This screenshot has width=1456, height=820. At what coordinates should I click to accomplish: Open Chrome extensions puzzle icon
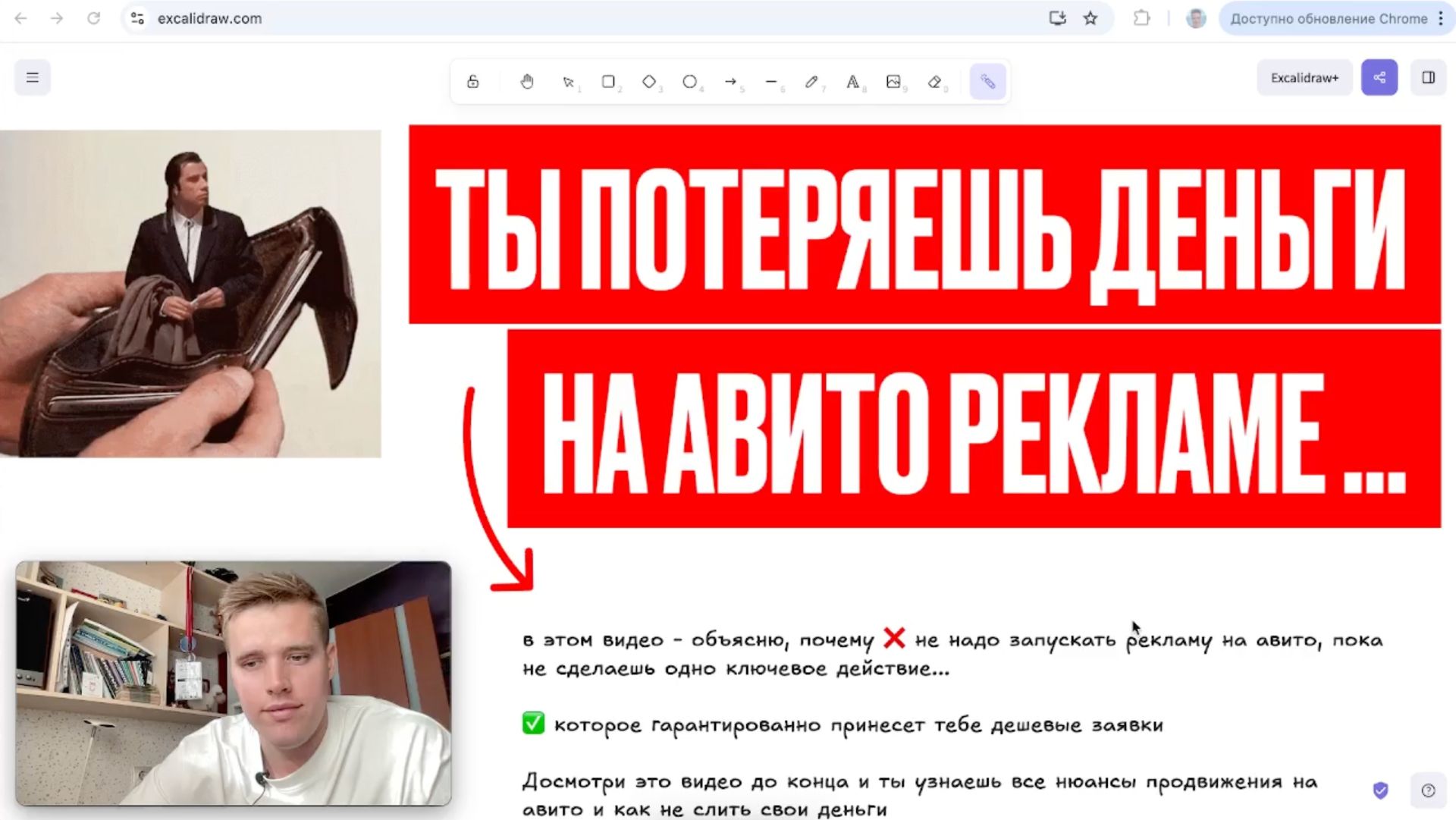(1141, 18)
